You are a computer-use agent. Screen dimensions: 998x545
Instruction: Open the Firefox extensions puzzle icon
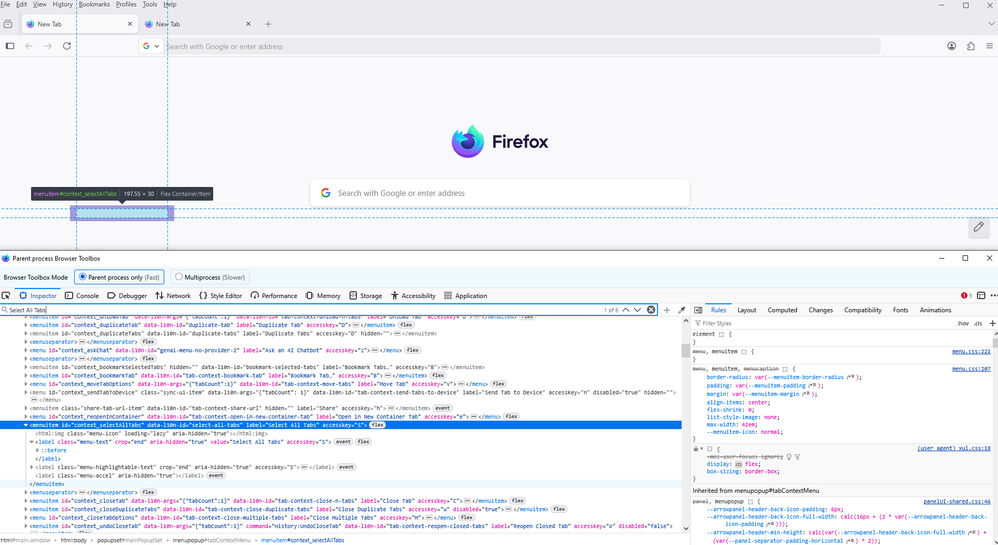point(970,46)
